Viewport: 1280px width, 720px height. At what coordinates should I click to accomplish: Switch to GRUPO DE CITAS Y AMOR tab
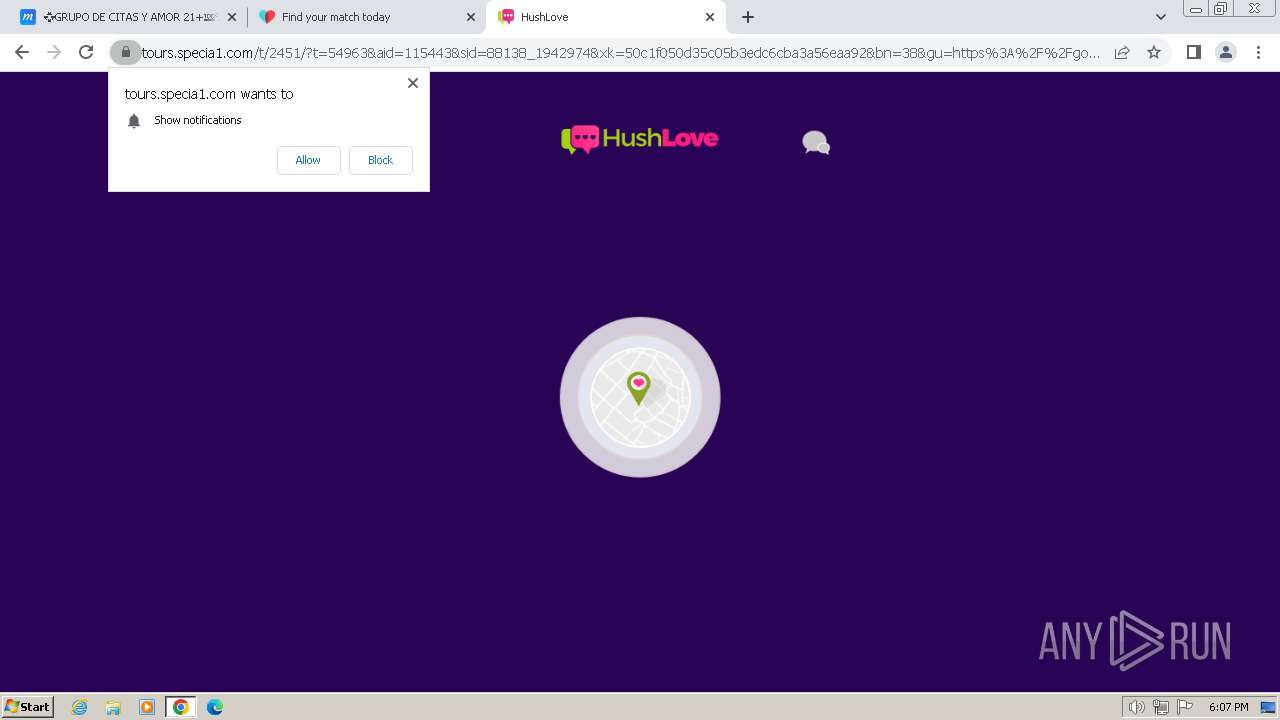(130, 17)
